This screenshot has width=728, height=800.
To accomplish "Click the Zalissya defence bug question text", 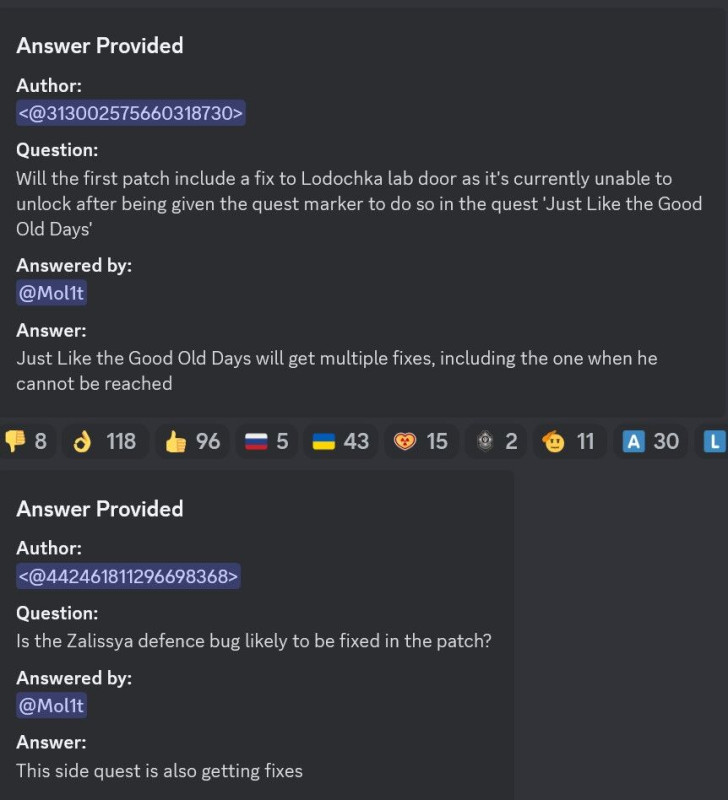I will [254, 641].
